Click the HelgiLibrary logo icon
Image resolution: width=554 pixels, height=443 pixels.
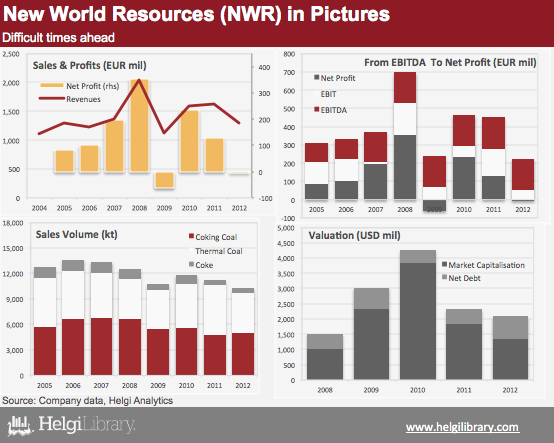point(20,425)
